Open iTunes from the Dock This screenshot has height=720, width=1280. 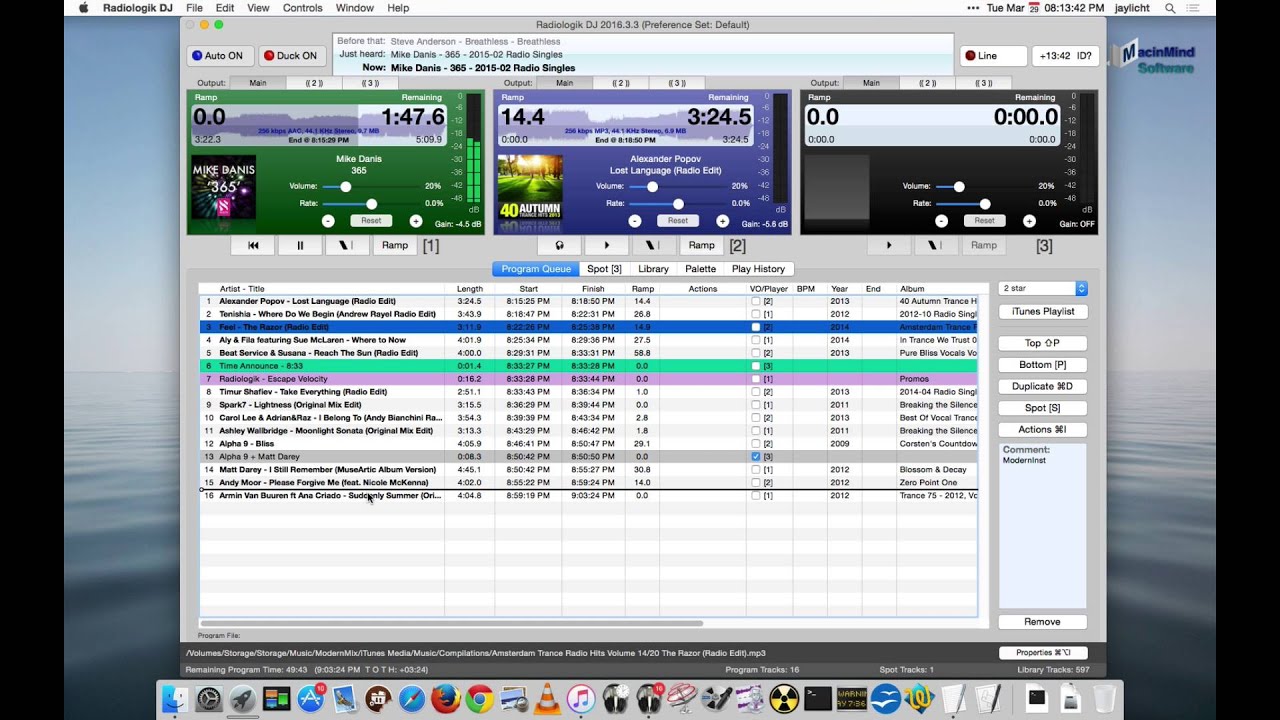pyautogui.click(x=581, y=698)
